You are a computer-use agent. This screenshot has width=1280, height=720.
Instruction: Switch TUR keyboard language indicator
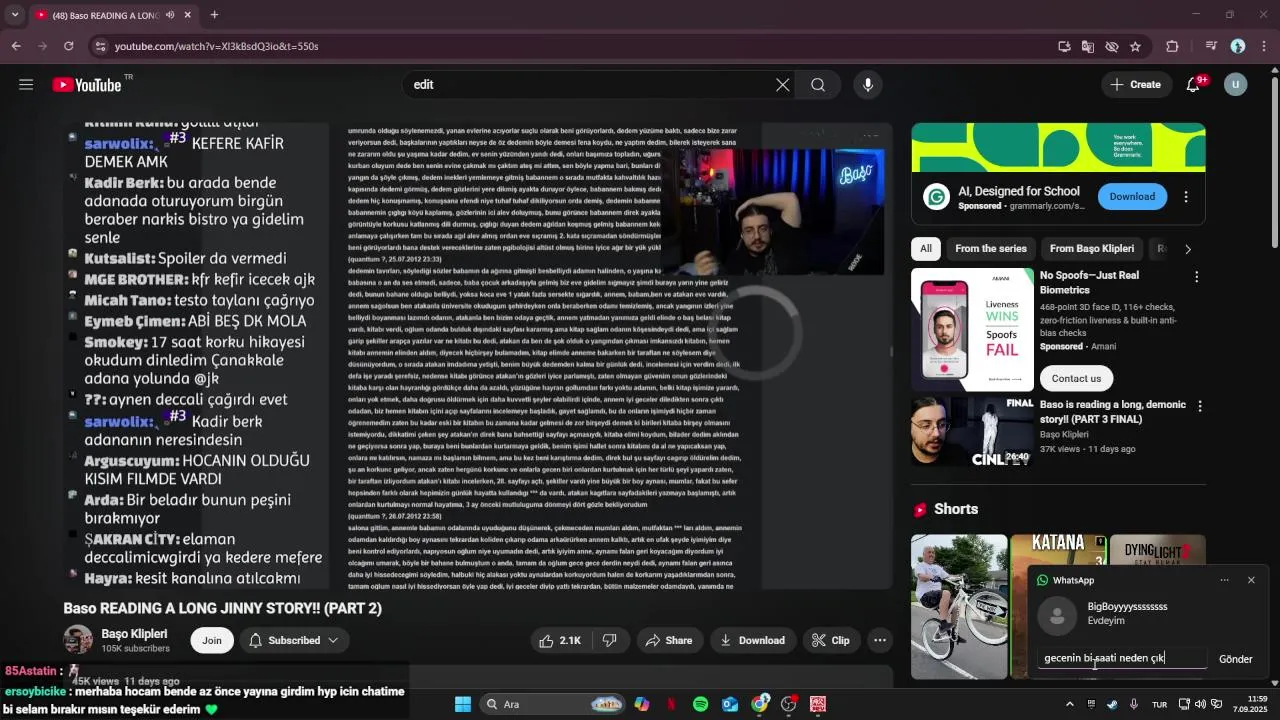pyautogui.click(x=1159, y=705)
